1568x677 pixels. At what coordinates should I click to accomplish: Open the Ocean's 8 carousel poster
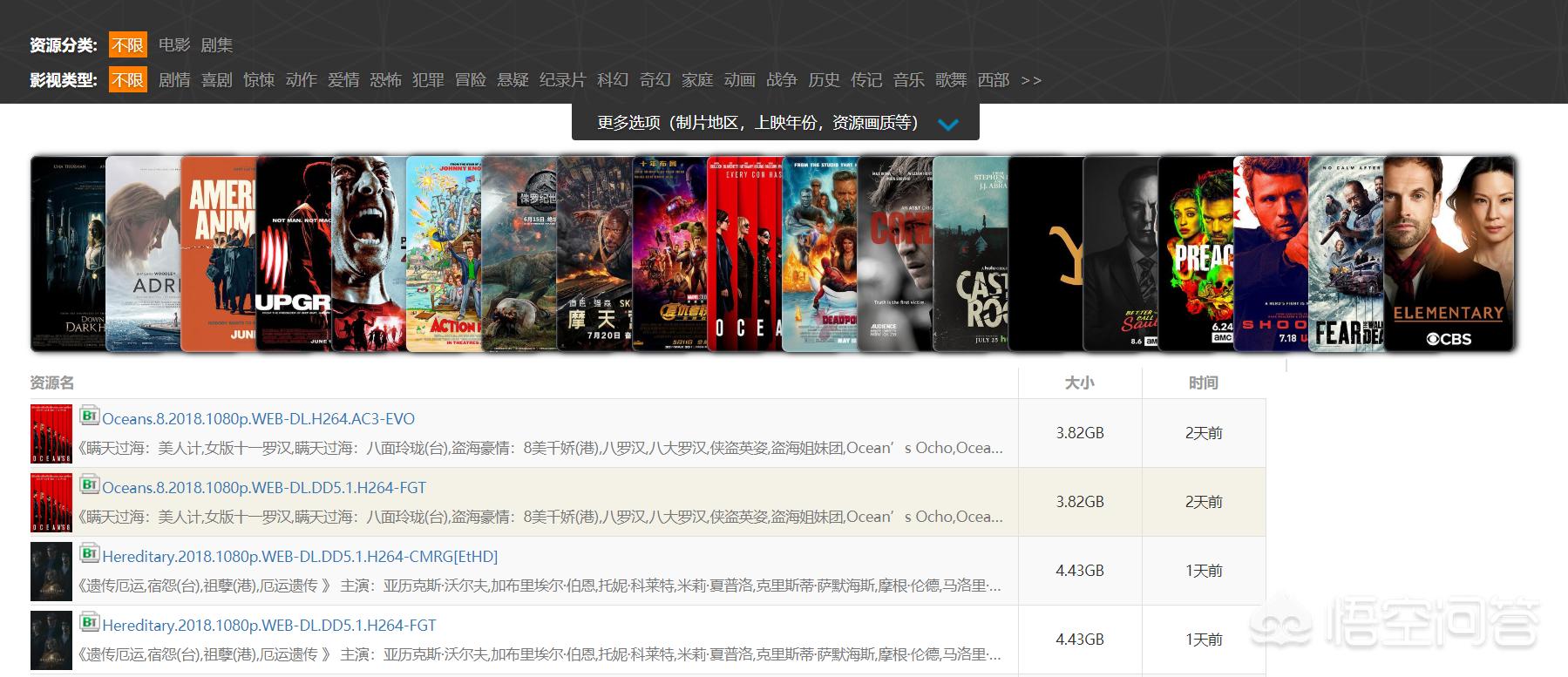[744, 254]
